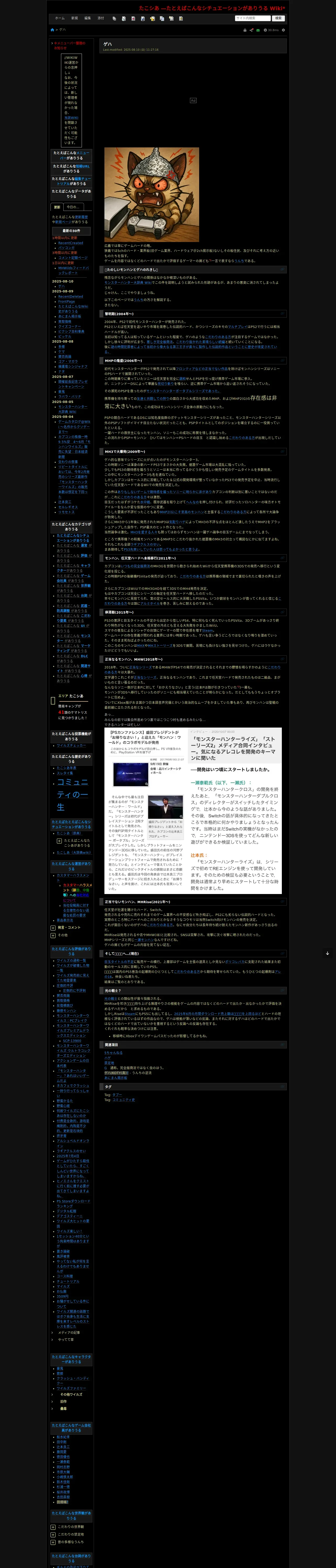Click the edit icon for the MH3で大騒動(2009年〜) section
This screenshot has height=1568, width=336.
coord(282,452)
